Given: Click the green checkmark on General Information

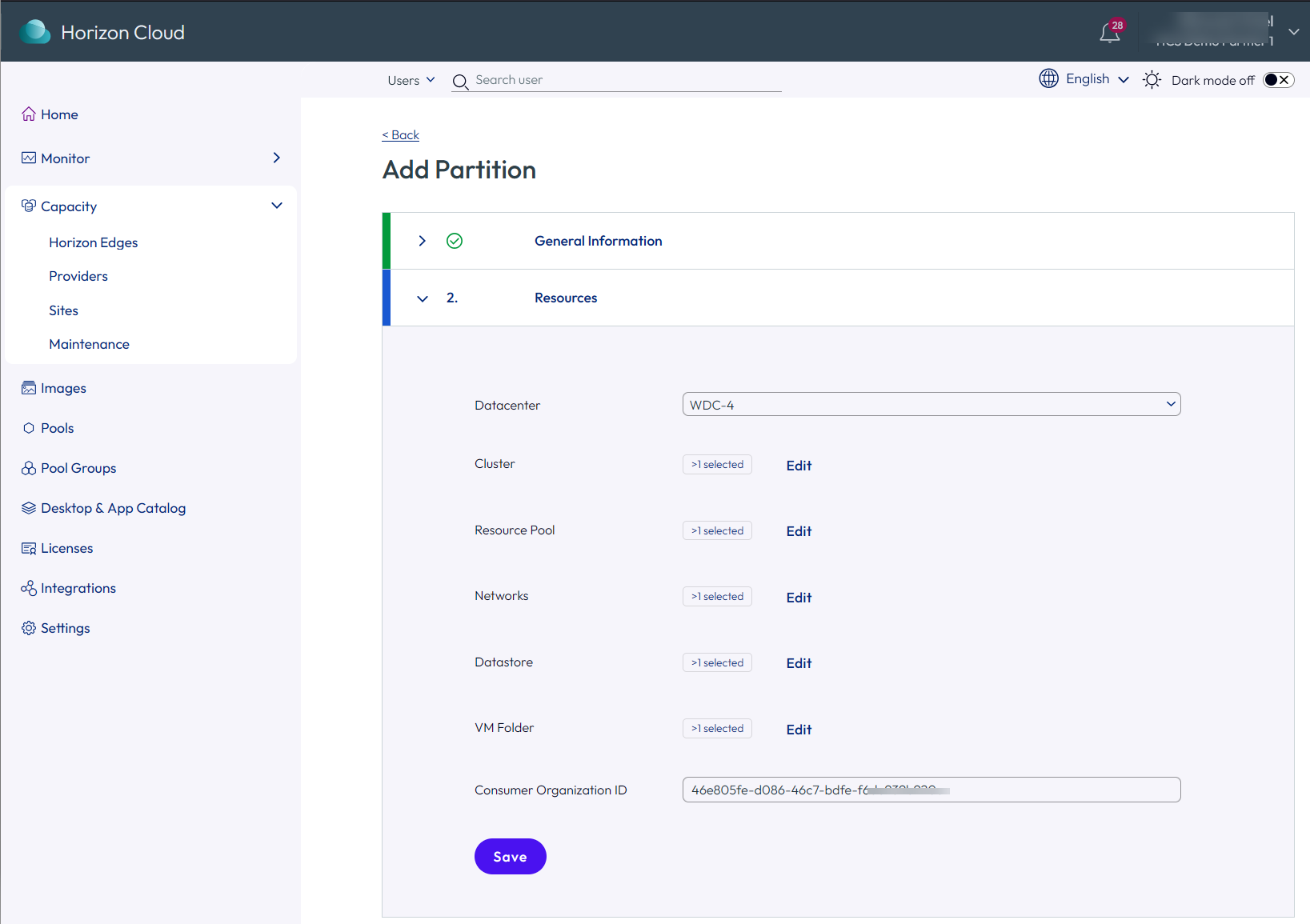Looking at the screenshot, I should tap(455, 241).
